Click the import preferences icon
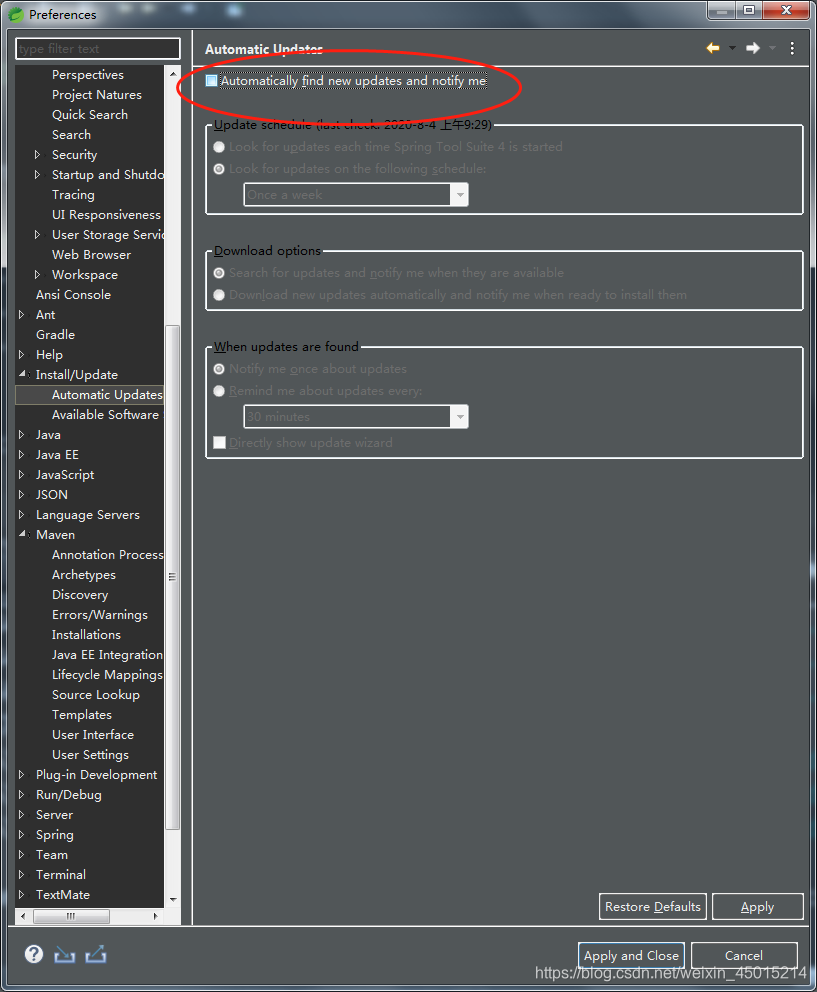Image resolution: width=817 pixels, height=992 pixels. tap(65, 955)
